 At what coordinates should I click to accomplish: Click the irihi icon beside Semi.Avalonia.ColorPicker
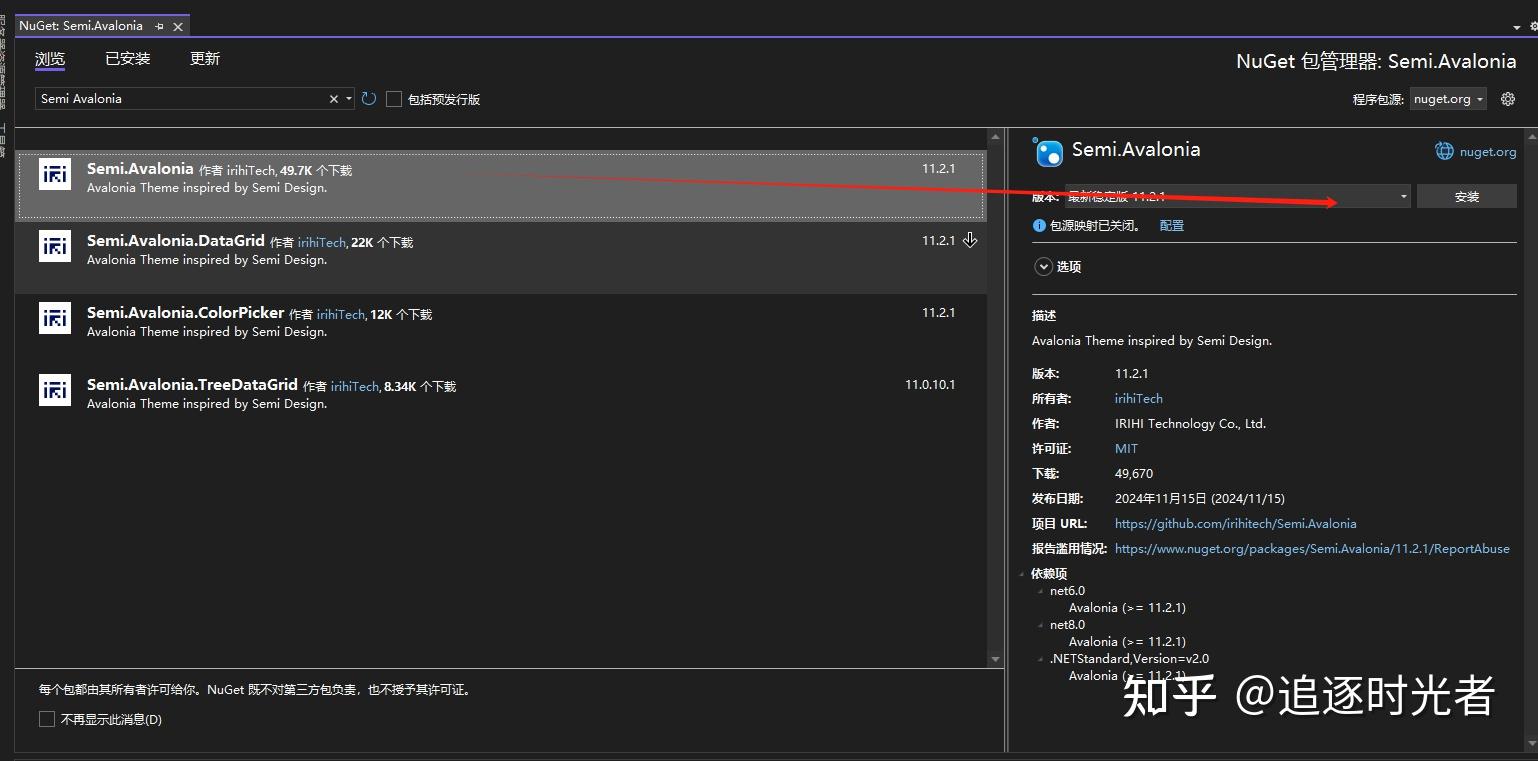(x=54, y=318)
